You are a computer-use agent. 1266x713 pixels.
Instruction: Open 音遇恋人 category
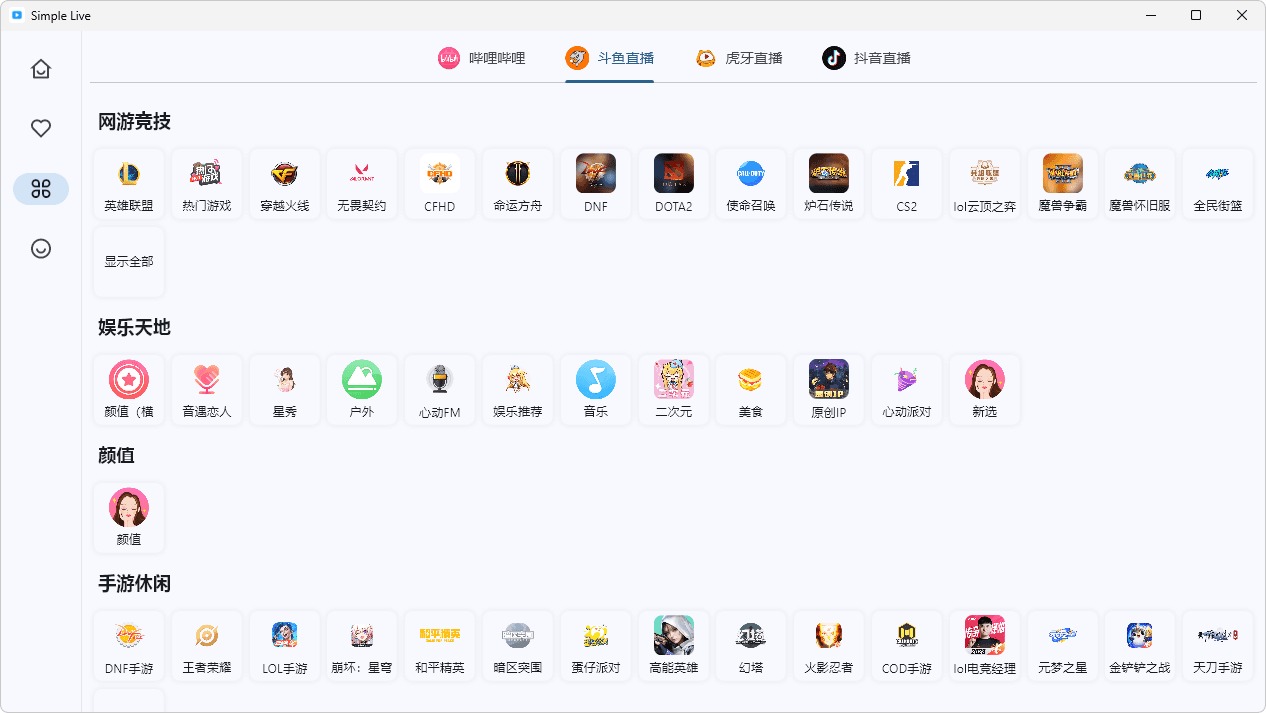207,390
